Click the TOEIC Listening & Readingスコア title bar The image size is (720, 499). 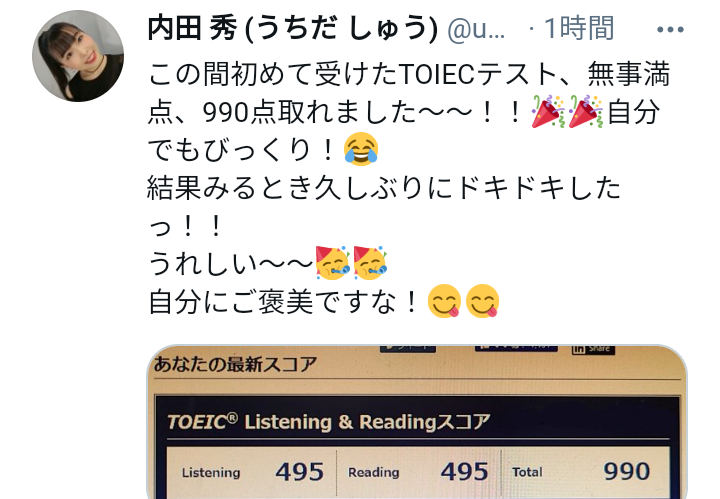[x=417, y=421]
